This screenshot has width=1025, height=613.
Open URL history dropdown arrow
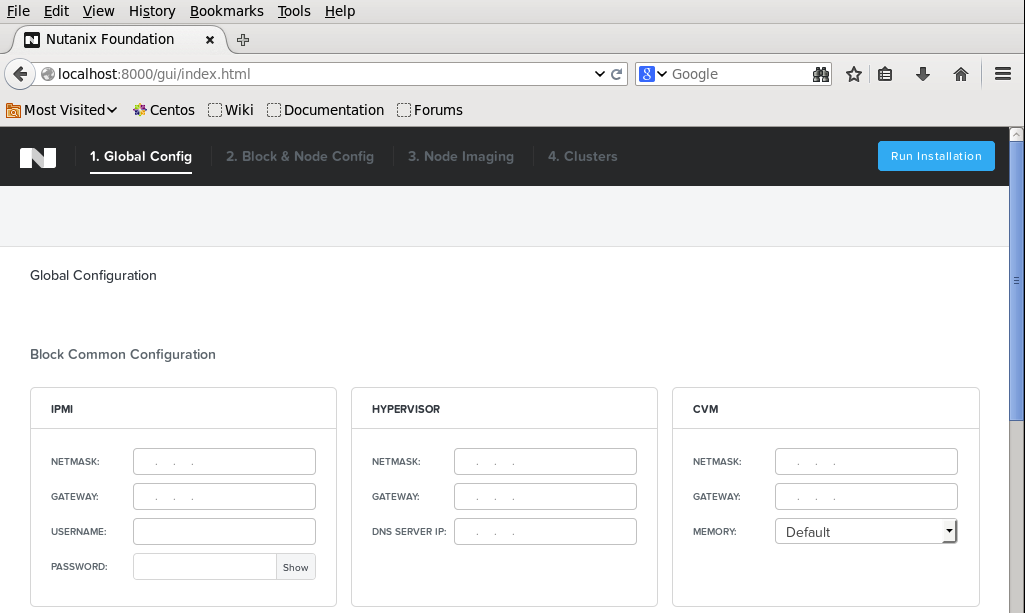coord(599,74)
